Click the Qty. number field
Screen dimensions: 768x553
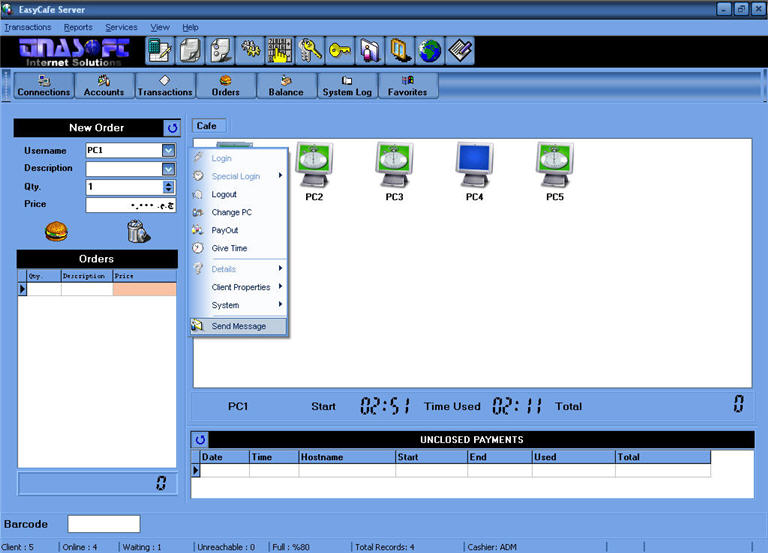(x=124, y=187)
